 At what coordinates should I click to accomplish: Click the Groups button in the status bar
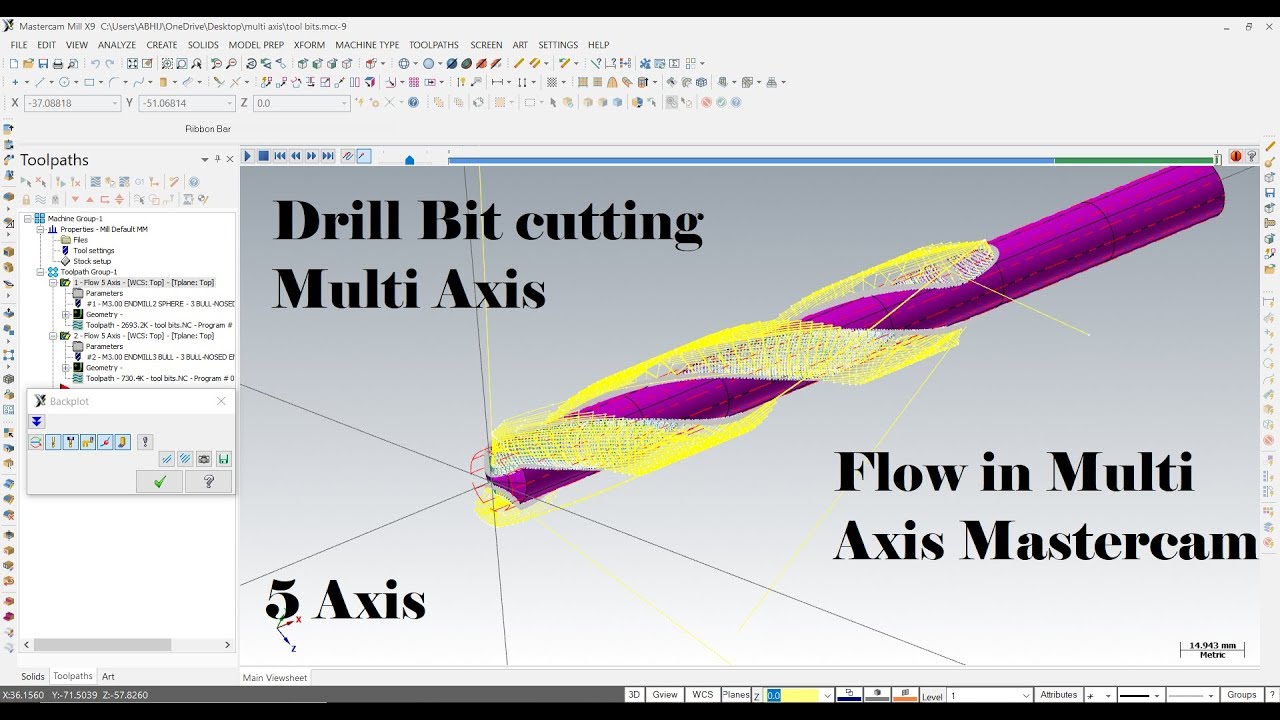1242,695
